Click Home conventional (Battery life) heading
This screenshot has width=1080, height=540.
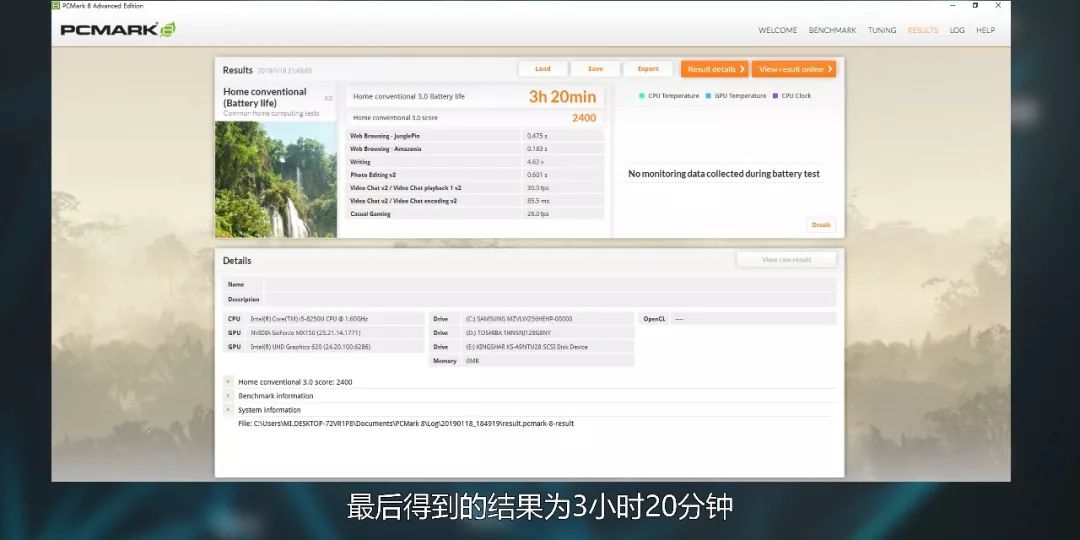(x=264, y=97)
